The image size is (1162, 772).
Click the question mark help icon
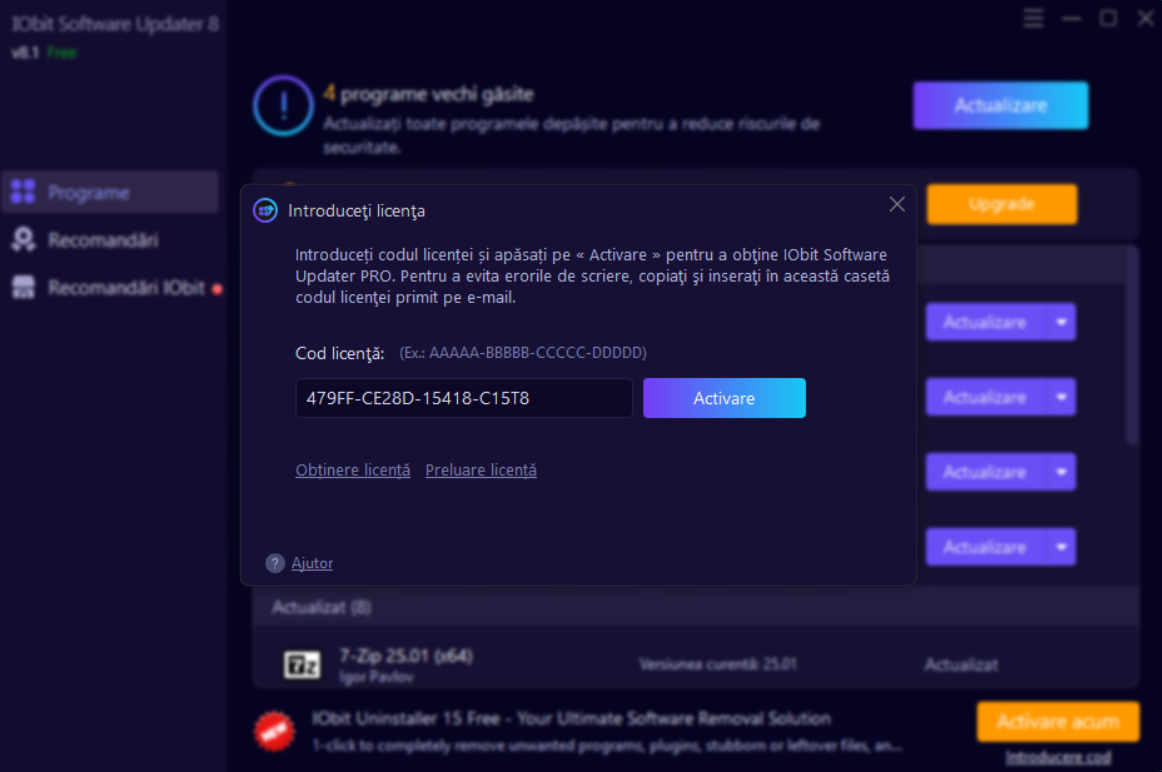tap(275, 563)
